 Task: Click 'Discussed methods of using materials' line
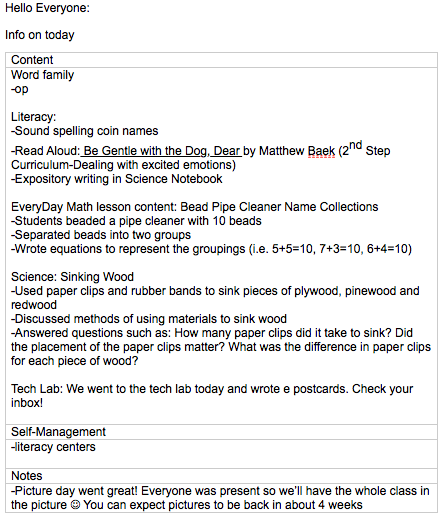coord(149,319)
